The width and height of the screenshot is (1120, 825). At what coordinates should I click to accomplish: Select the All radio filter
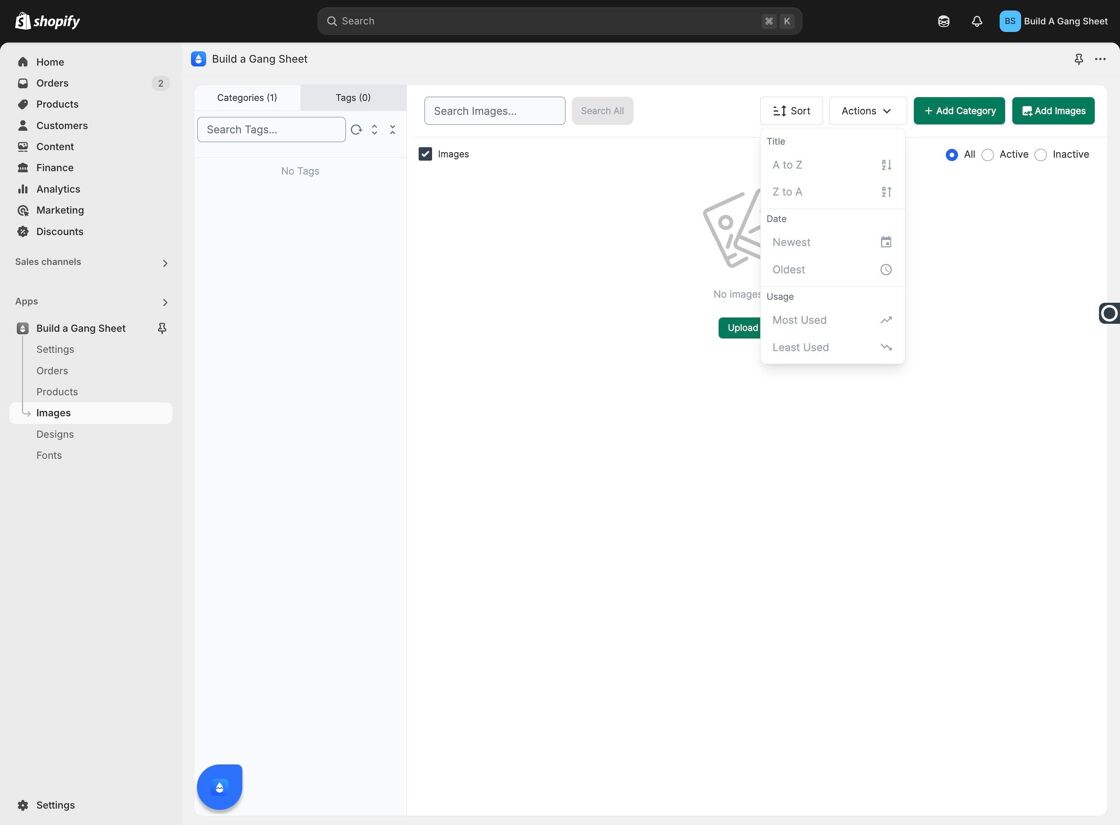(951, 155)
